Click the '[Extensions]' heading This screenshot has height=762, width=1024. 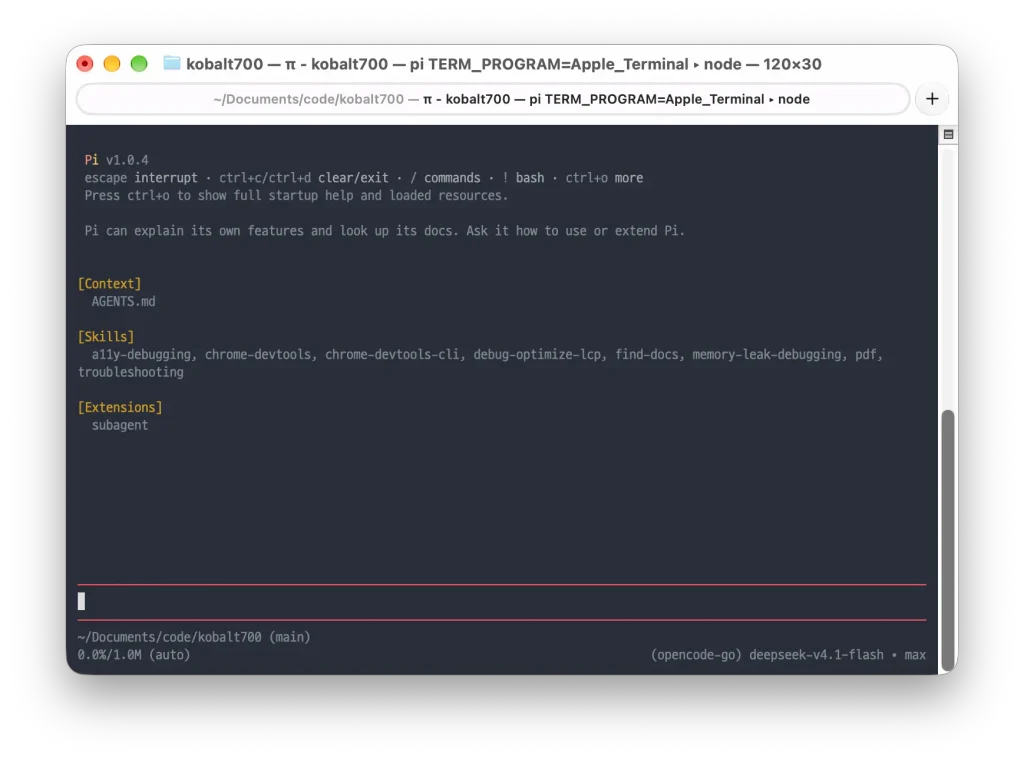[x=120, y=407]
